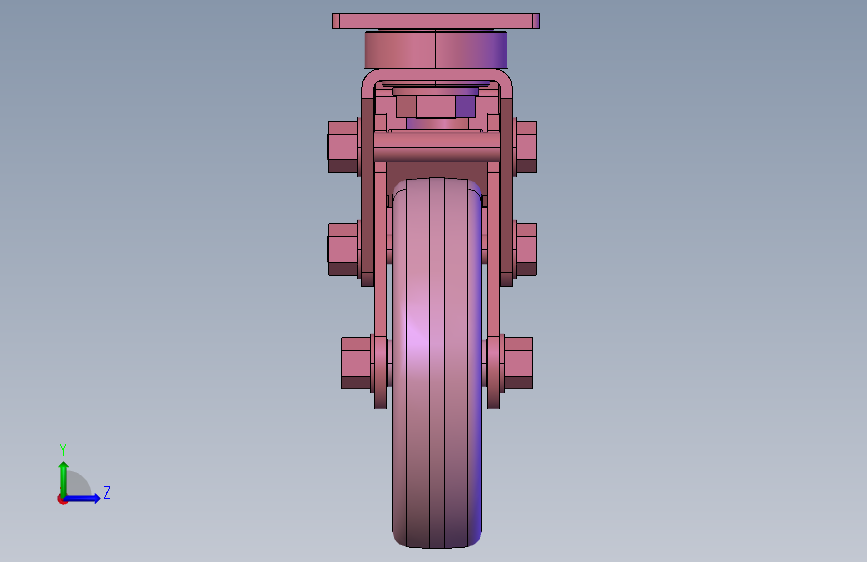Select the flat top mounting plate
Viewport: 867px width, 562px height.
click(x=436, y=21)
